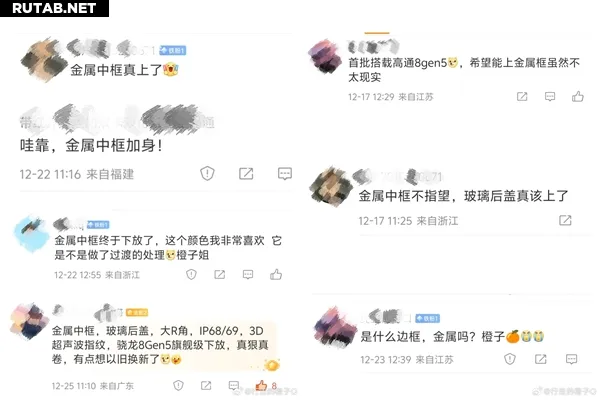This screenshot has height=400, width=600.
Task: Report the comment dated 12-22 11:16
Action: pyautogui.click(x=207, y=173)
